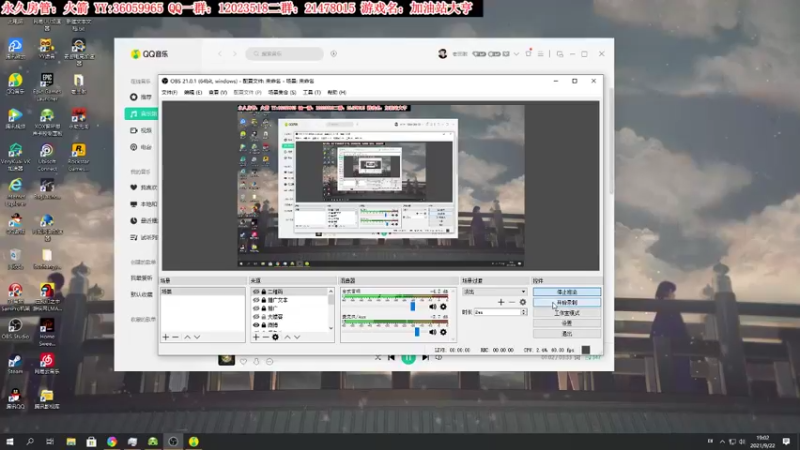Click the third OBS controls button
Screen dimensions: 800x450
[x=567, y=313]
